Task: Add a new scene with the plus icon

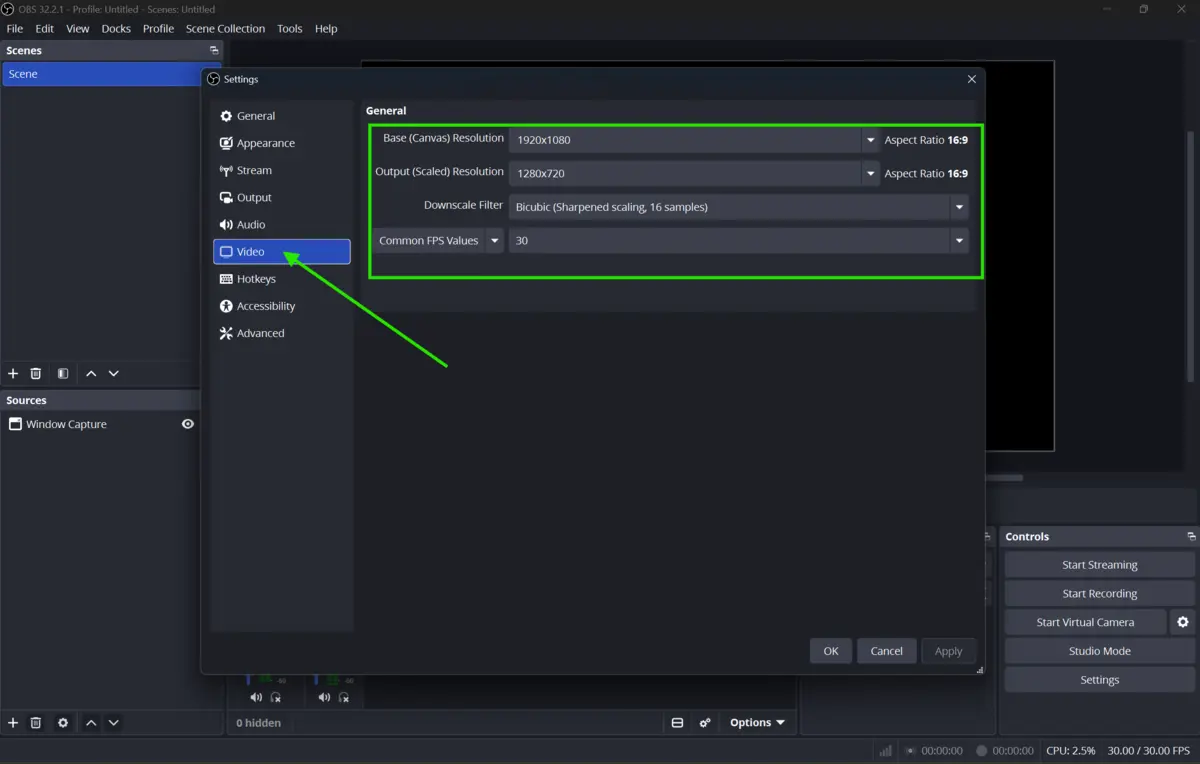Action: (13, 373)
